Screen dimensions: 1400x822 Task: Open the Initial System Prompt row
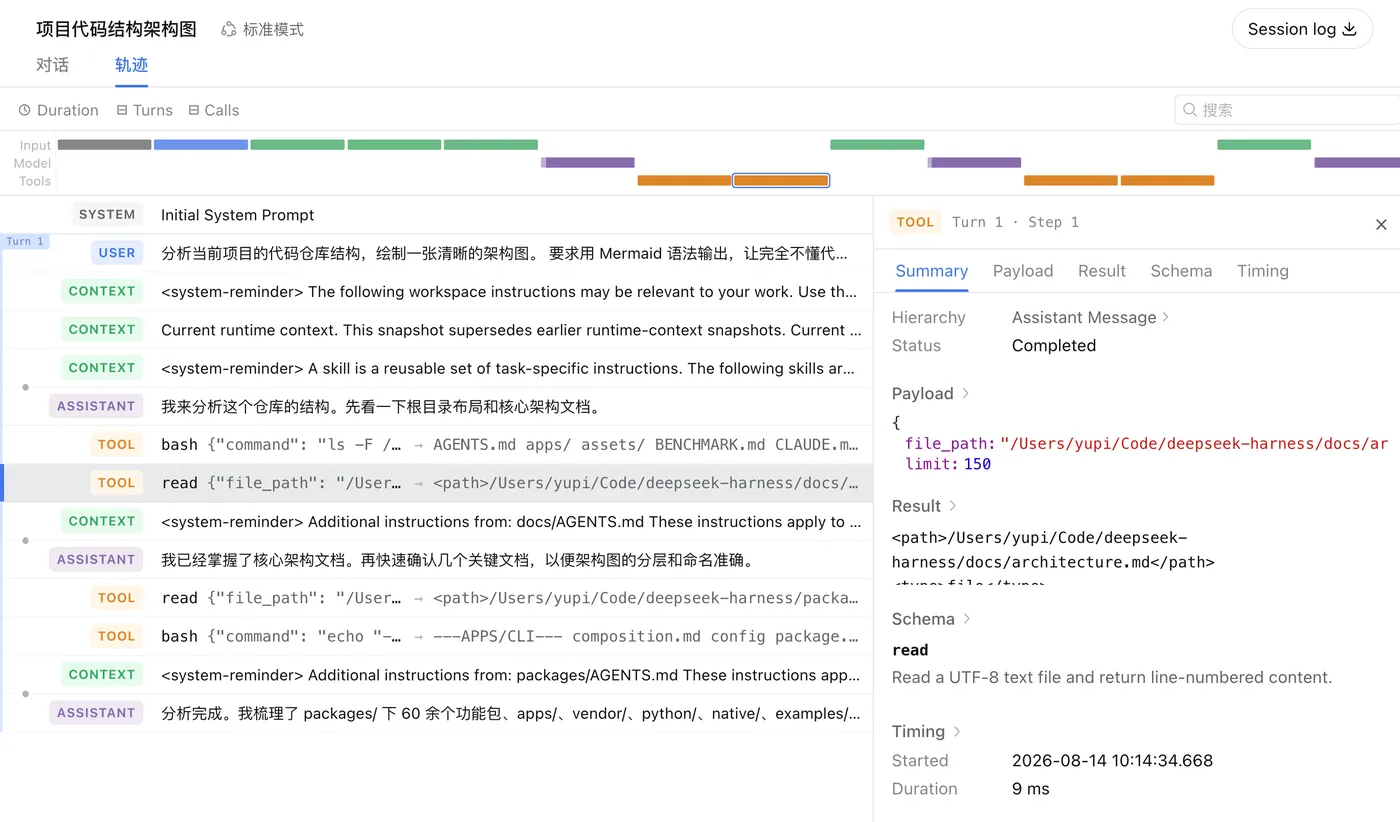click(436, 215)
